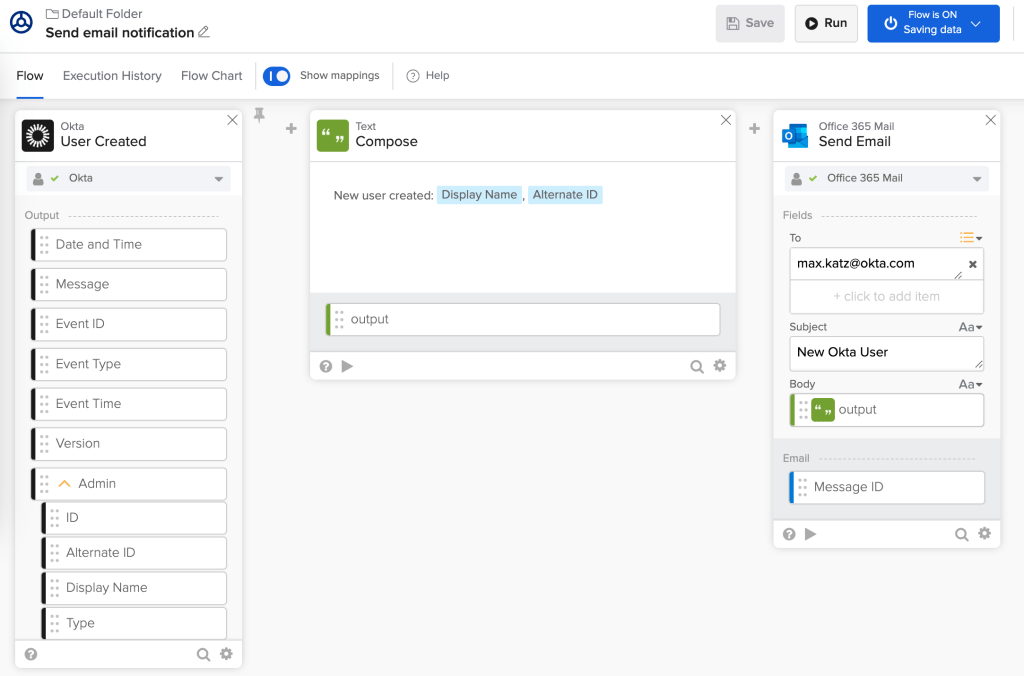The height and width of the screenshot is (676, 1024).
Task: Open the Subject field type dropdown
Action: click(x=970, y=327)
